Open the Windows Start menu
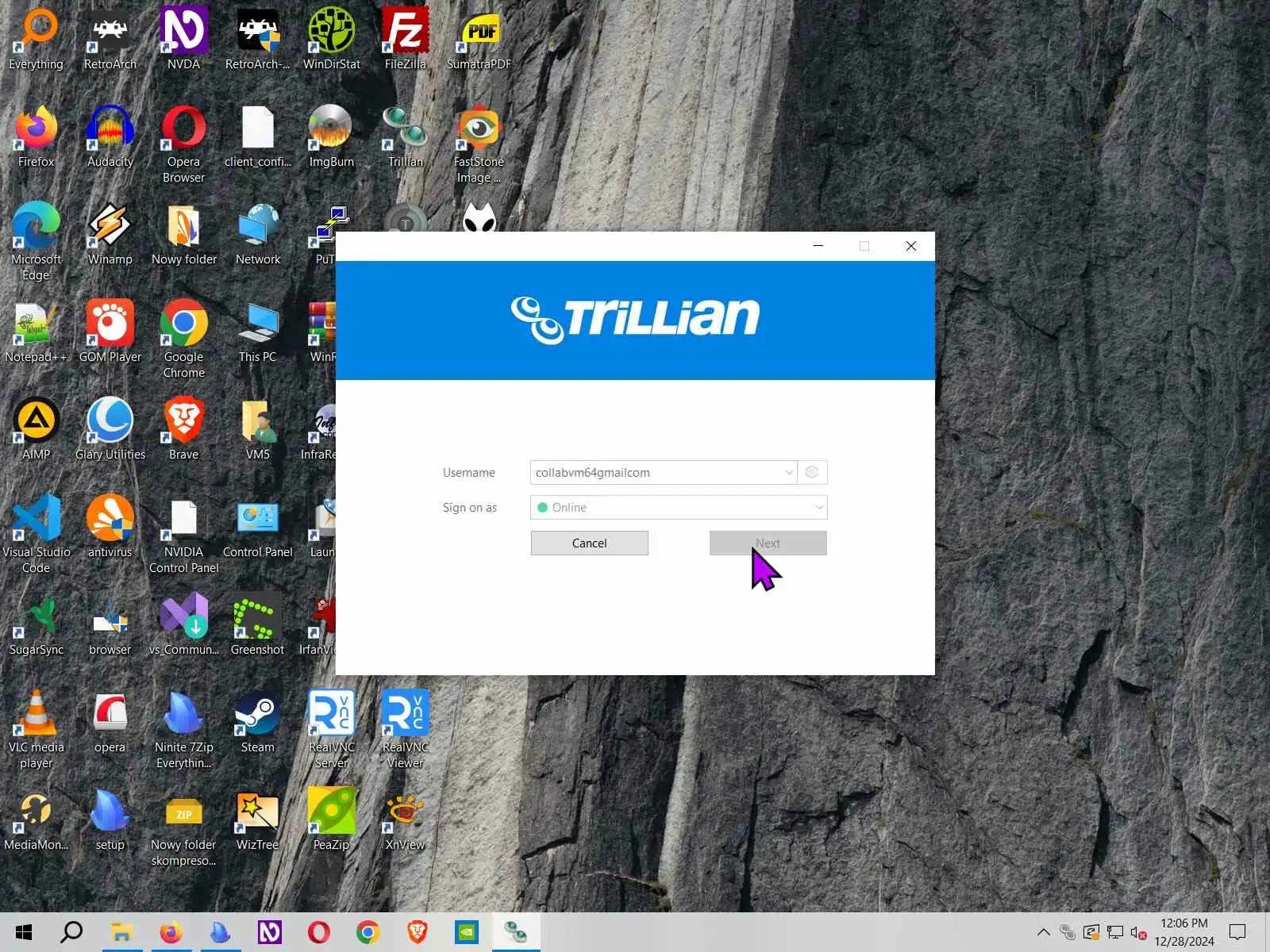 tap(24, 932)
